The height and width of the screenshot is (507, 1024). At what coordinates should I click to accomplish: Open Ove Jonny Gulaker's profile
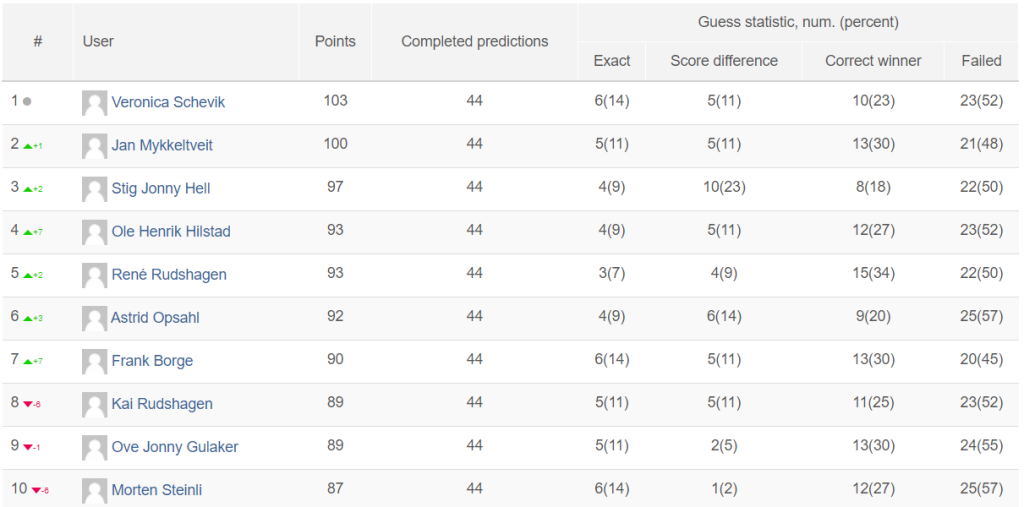pyautogui.click(x=175, y=448)
